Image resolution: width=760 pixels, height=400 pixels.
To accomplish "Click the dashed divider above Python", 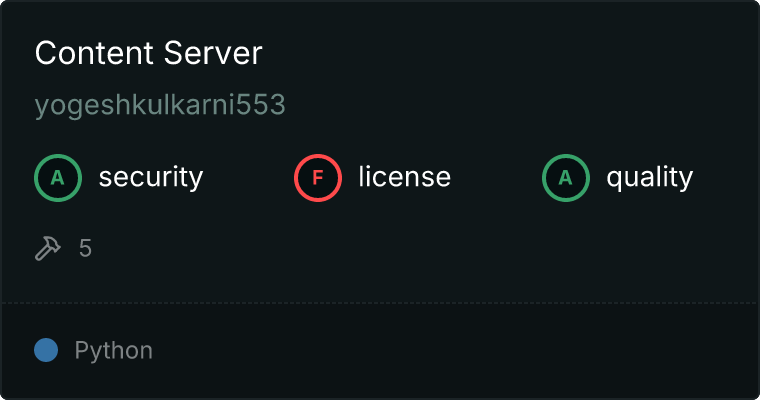I will [x=380, y=302].
